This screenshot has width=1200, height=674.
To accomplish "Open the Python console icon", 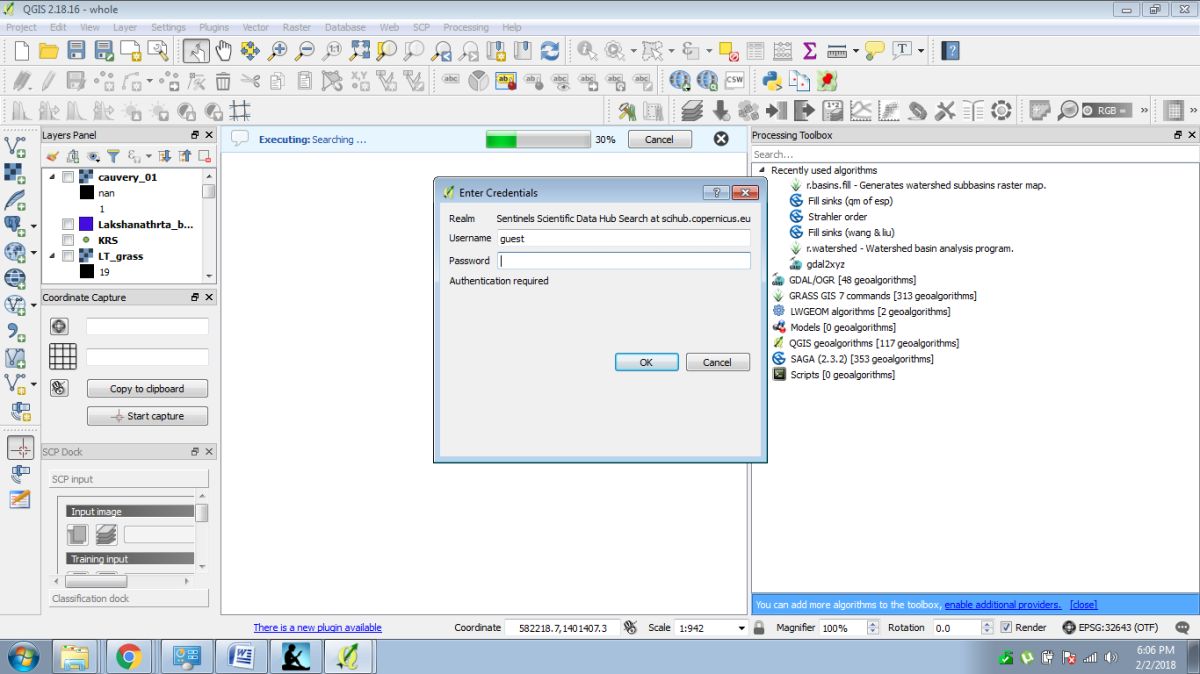I will (x=771, y=81).
